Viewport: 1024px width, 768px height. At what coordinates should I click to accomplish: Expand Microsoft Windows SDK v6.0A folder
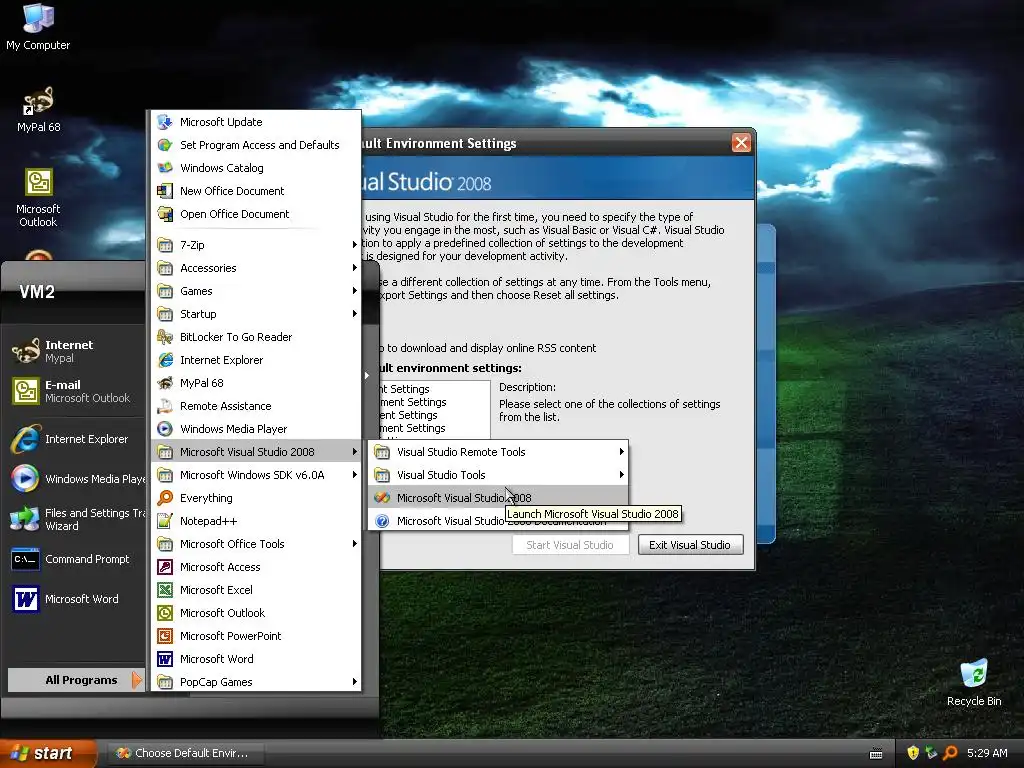256,475
